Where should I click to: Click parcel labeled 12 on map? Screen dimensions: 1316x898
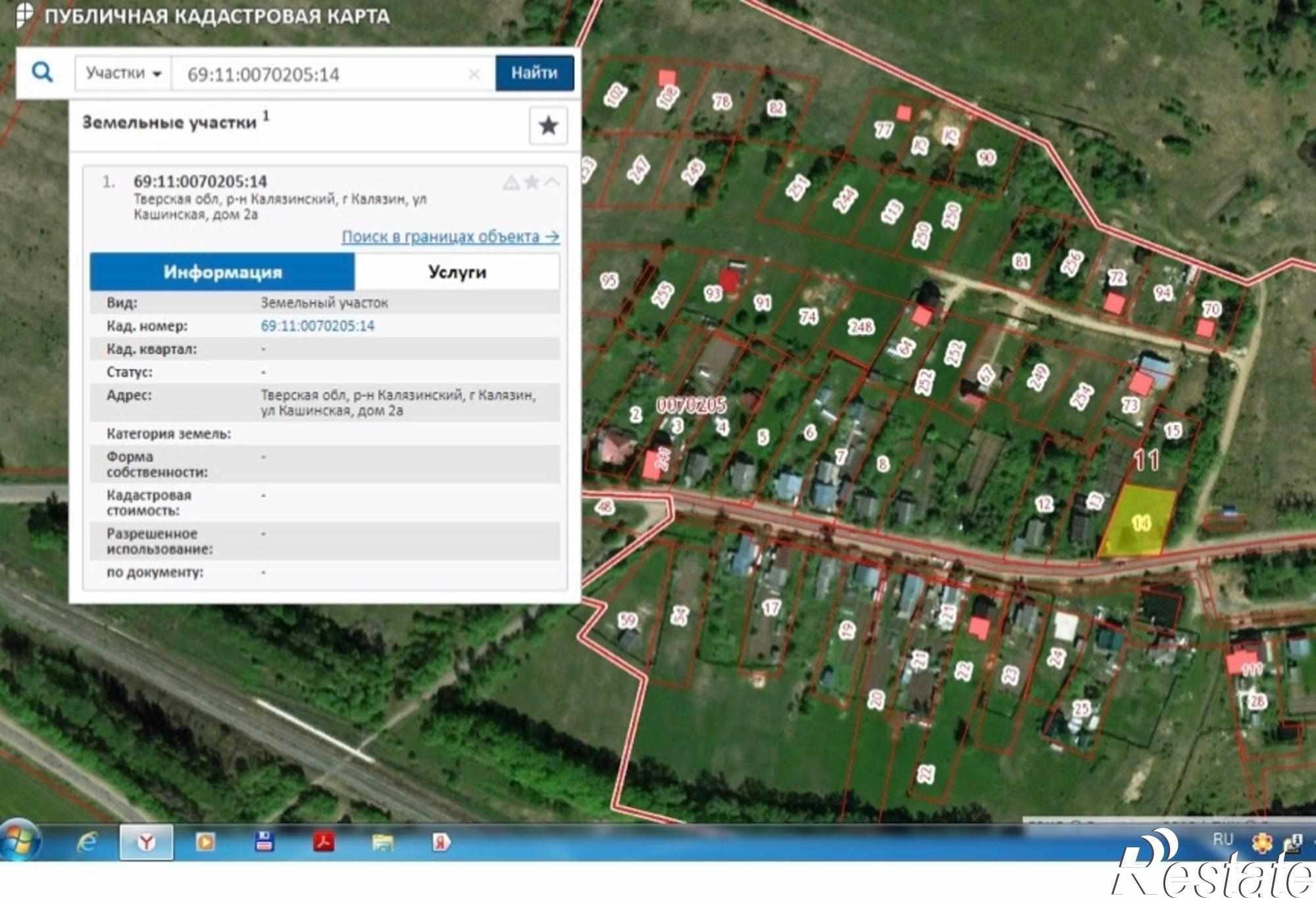coord(1044,505)
